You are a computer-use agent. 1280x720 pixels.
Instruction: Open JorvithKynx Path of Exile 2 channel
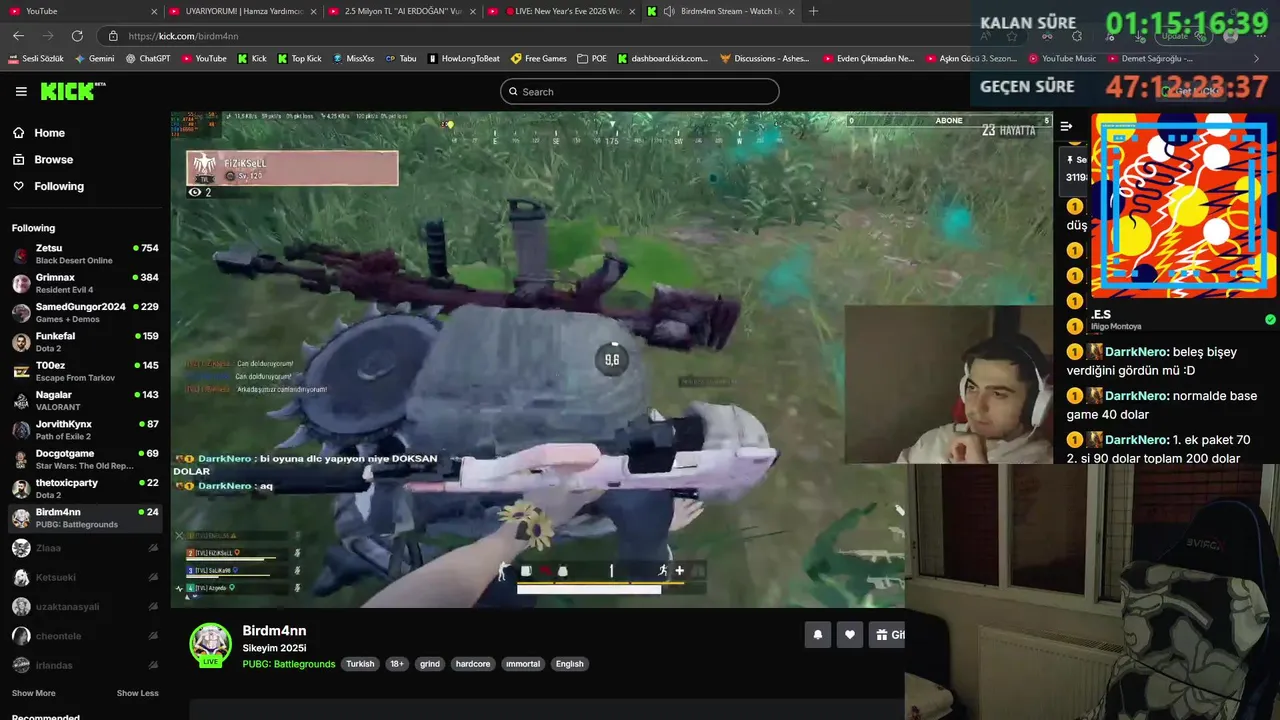click(x=85, y=430)
